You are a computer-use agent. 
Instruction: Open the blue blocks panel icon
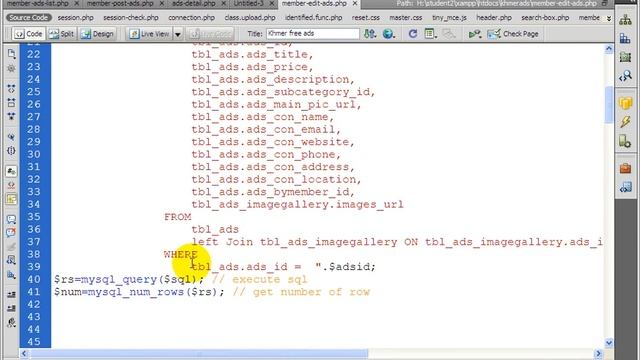(625, 38)
